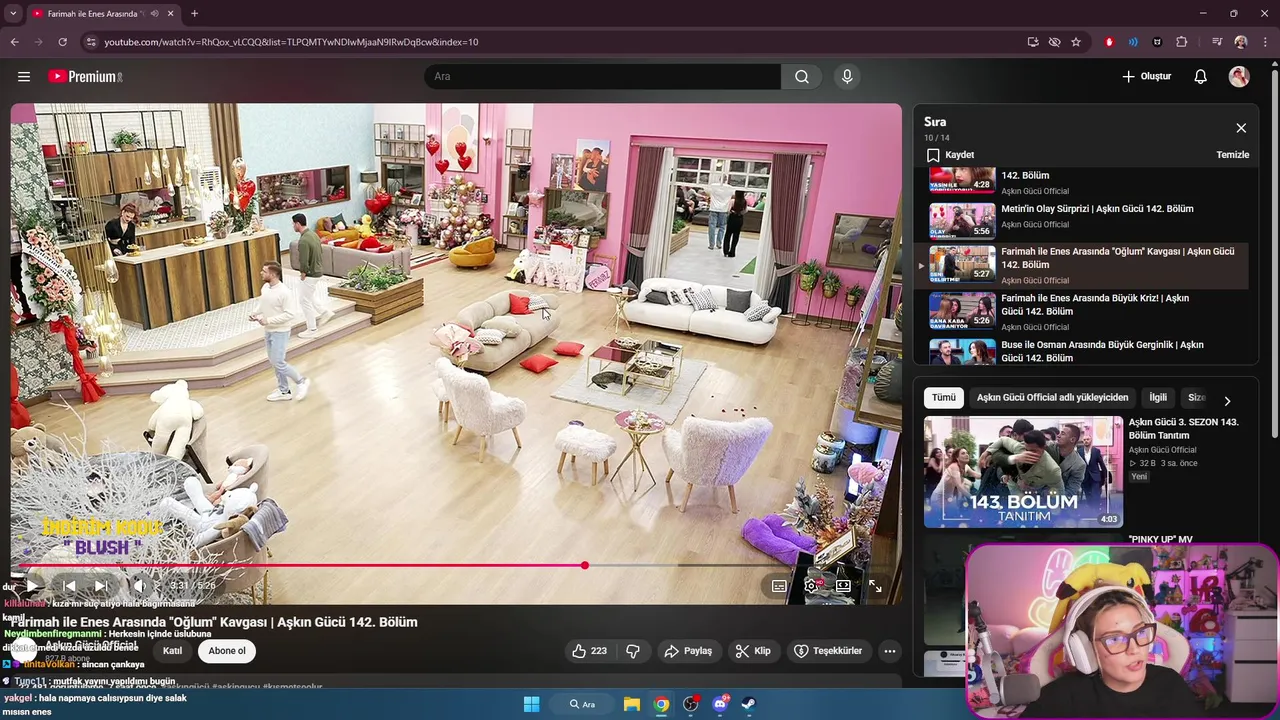This screenshot has width=1280, height=720.
Task: Open the blue sound-wave extension
Action: (x=1133, y=42)
